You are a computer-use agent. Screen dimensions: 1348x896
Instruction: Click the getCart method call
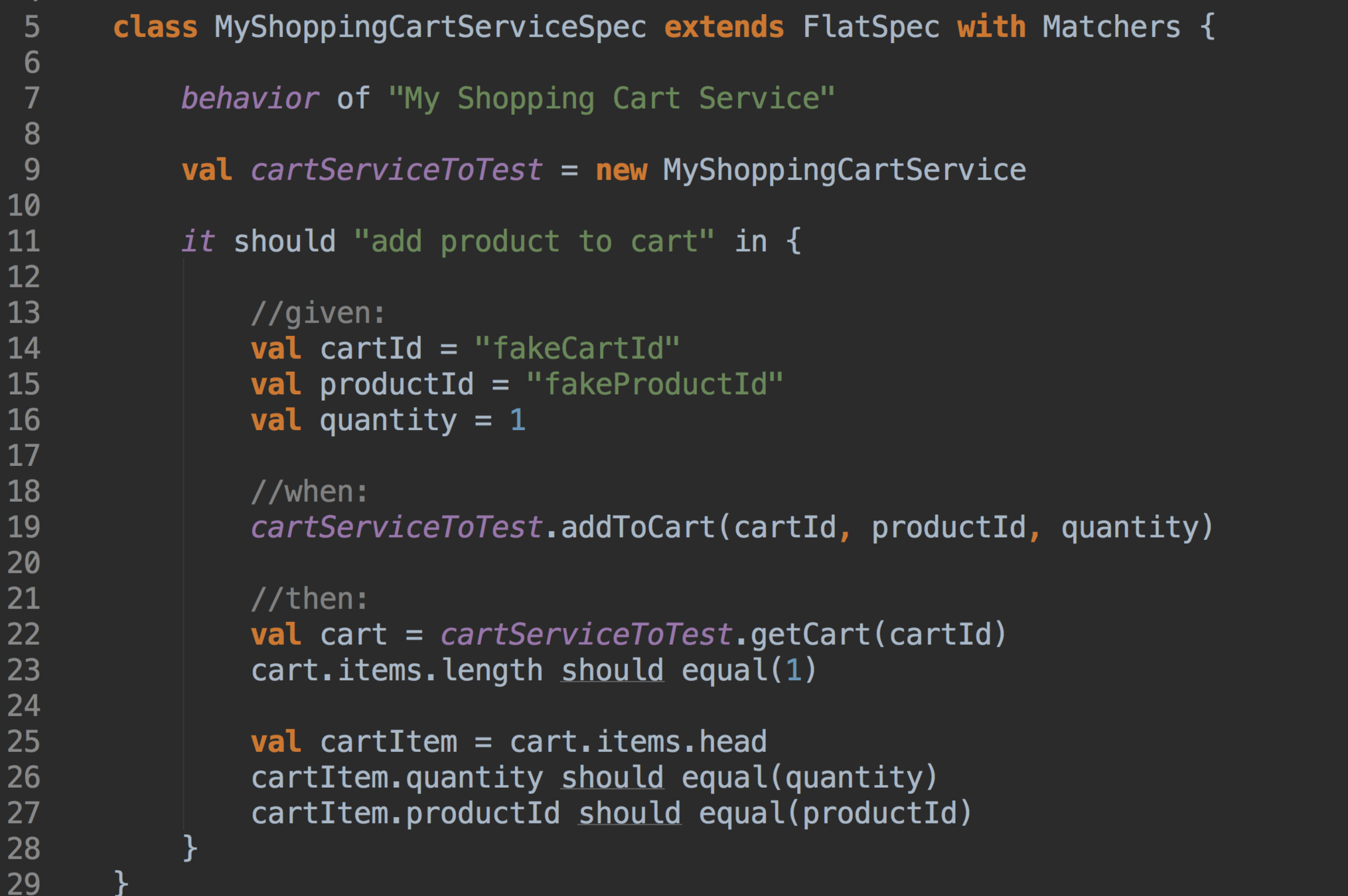pyautogui.click(x=809, y=635)
